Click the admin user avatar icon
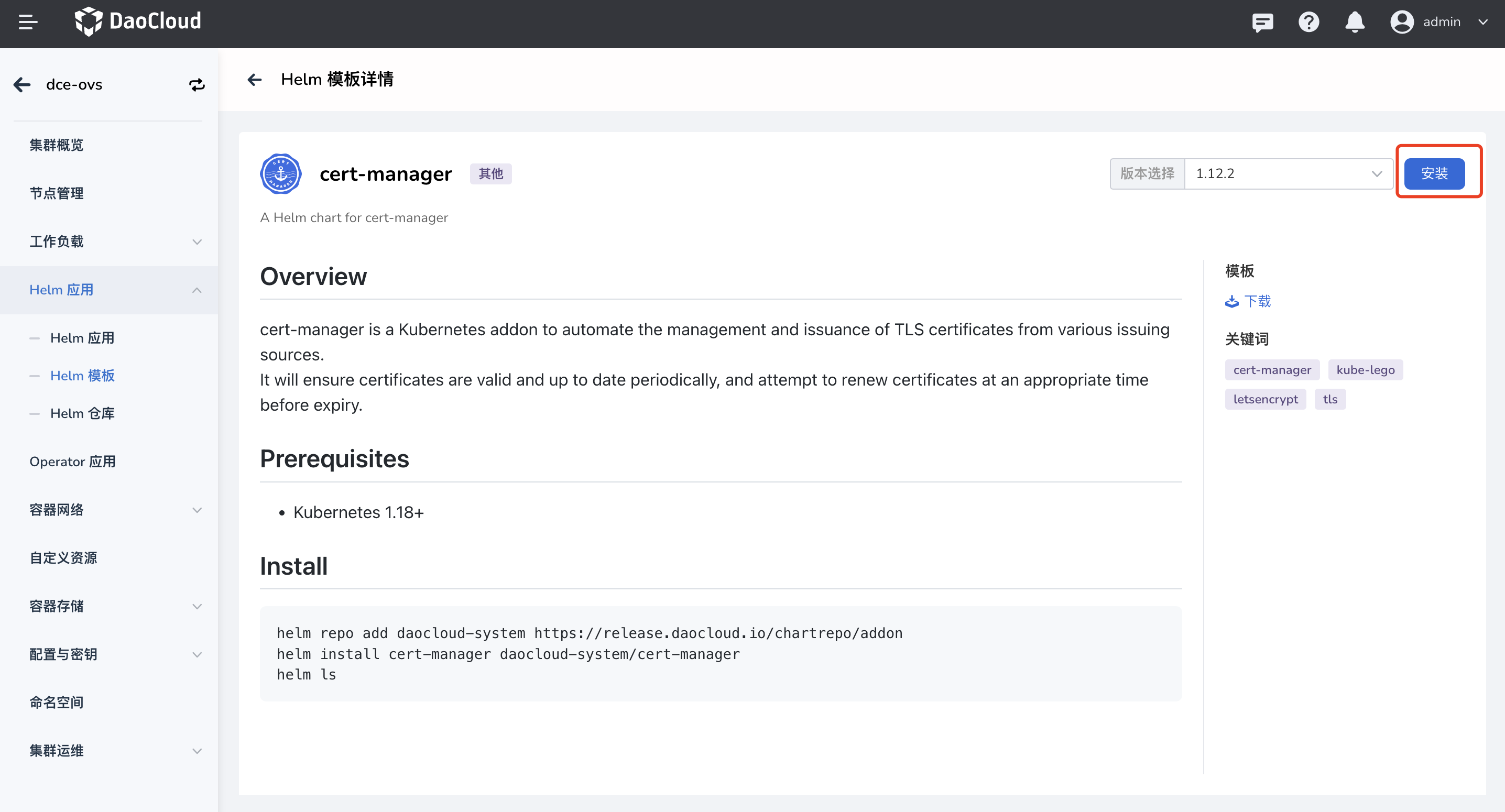 click(x=1401, y=22)
